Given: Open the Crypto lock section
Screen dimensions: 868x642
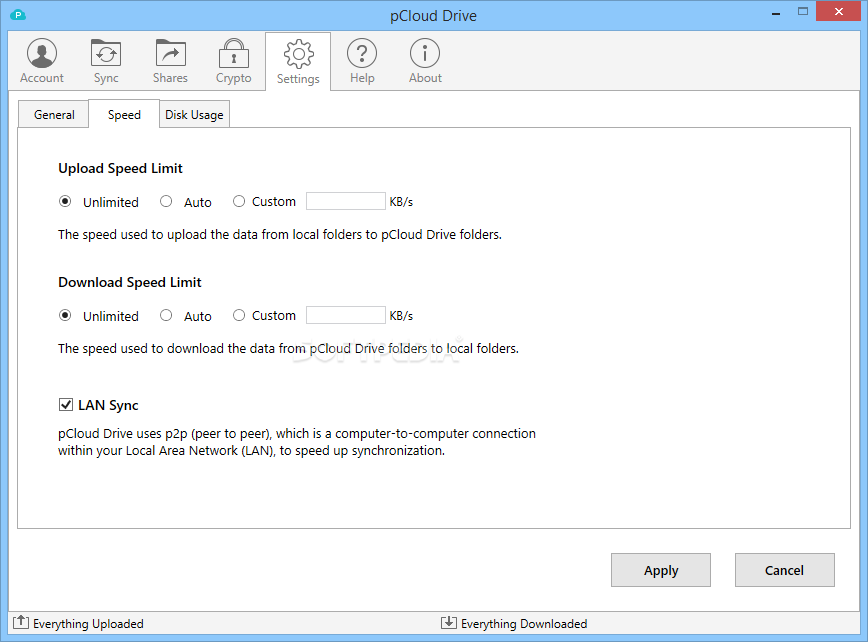Looking at the screenshot, I should (234, 61).
